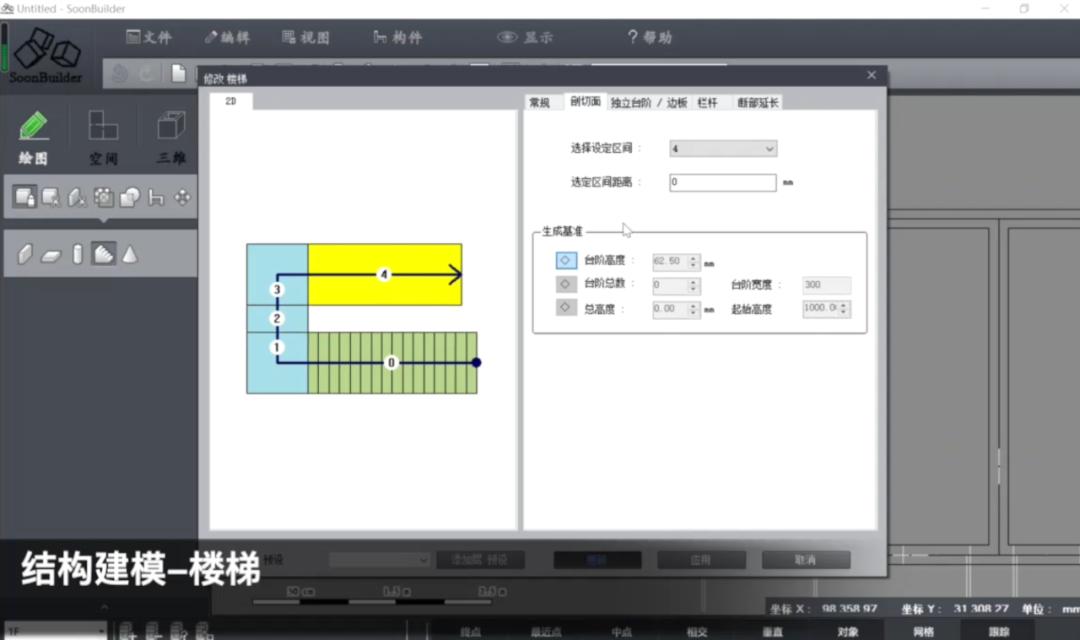Click inside the 选定区间距离 input field
Screen dimensions: 1080x640
(x=722, y=182)
